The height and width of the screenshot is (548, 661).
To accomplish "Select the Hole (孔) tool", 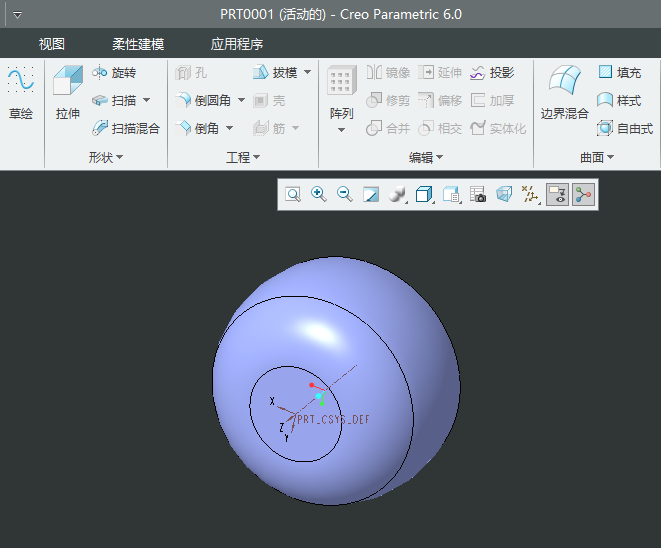I will (x=191, y=73).
